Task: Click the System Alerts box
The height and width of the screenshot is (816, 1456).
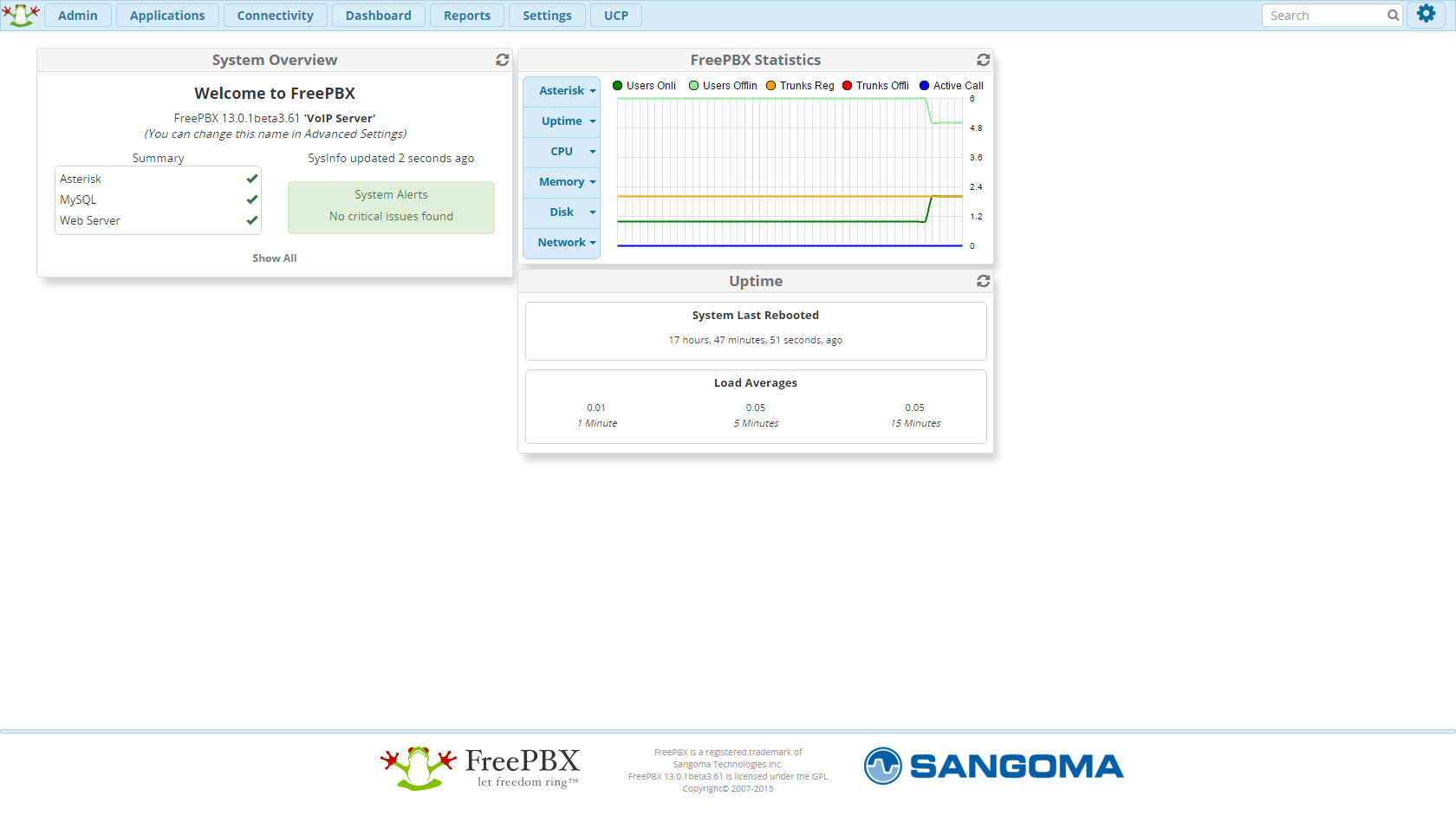Action: click(x=391, y=206)
